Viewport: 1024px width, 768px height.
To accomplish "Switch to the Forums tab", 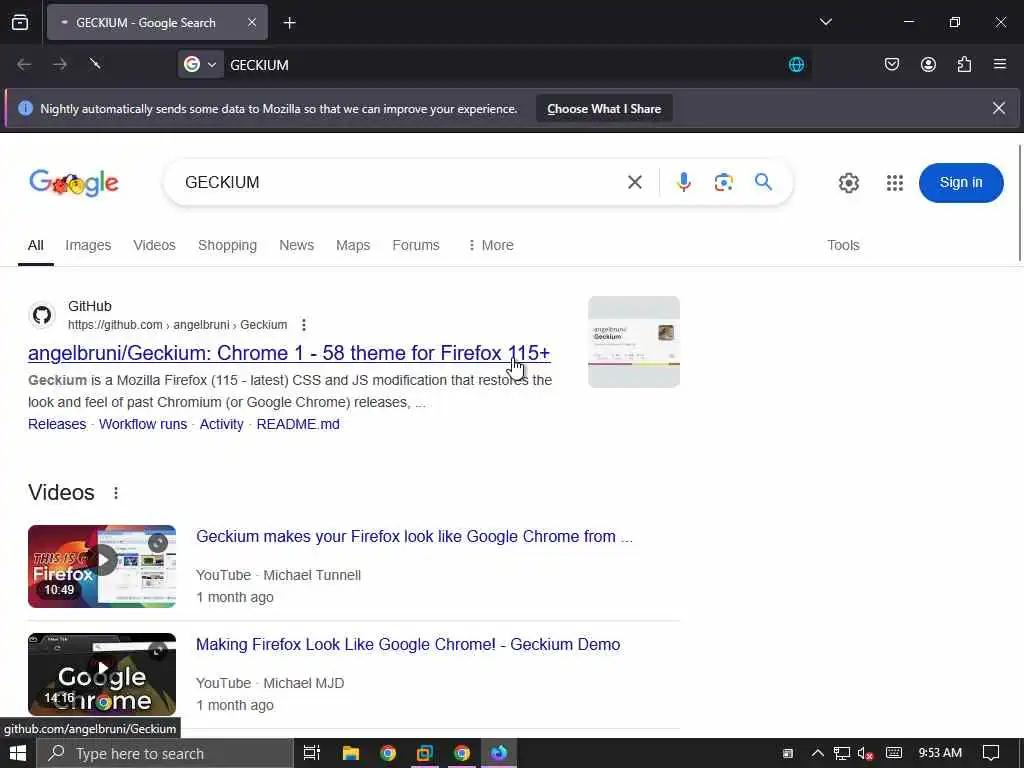I will [x=416, y=246].
